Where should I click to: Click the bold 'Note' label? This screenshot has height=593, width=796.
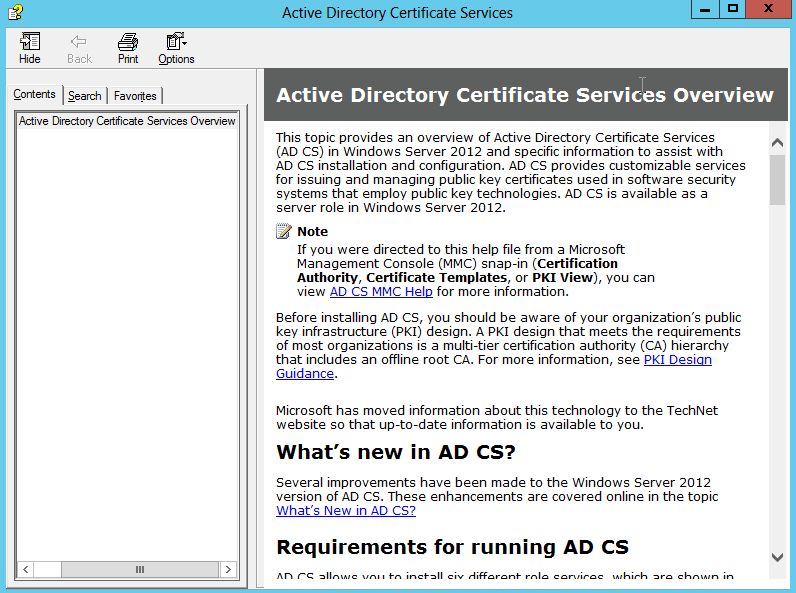[x=313, y=232]
